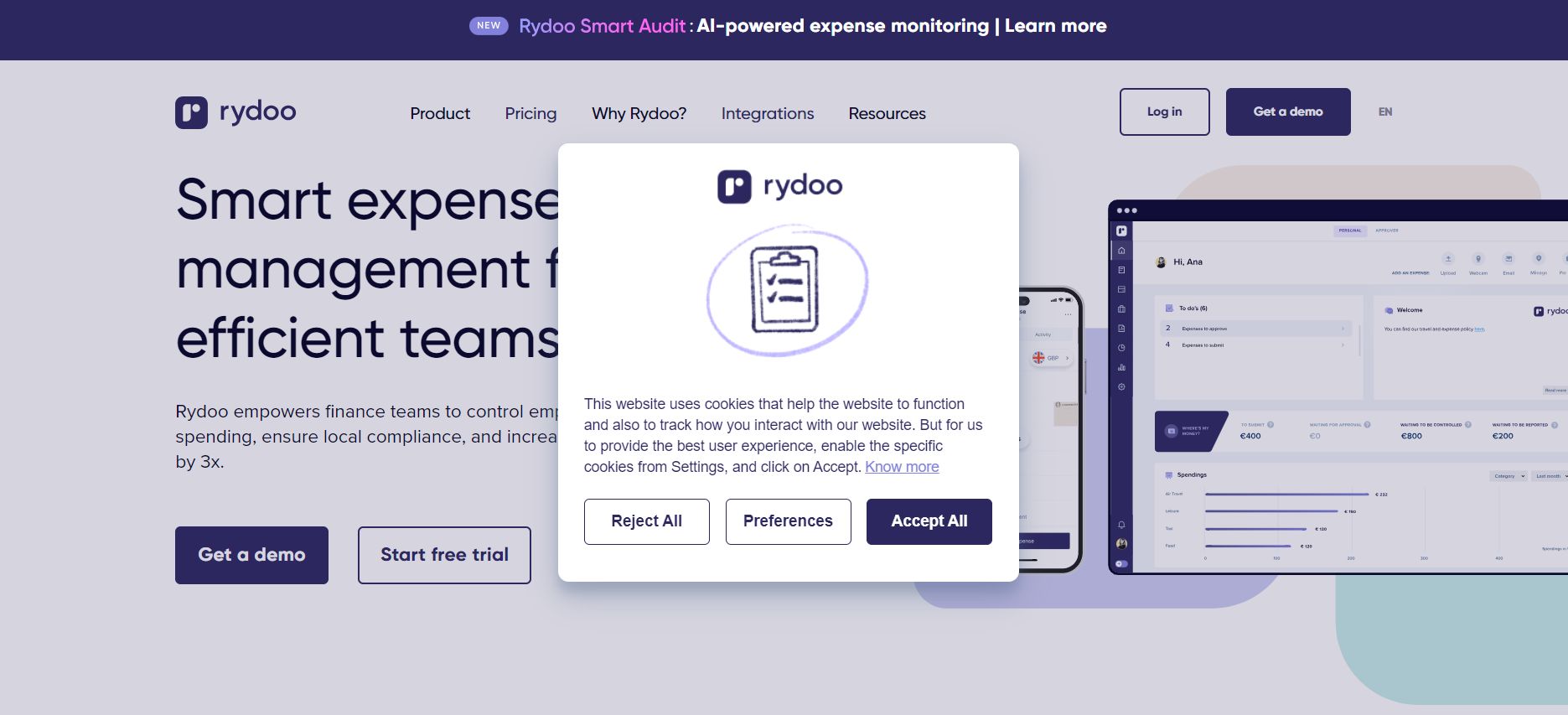Click the help icon beside To Submit
1568x715 pixels.
pyautogui.click(x=1270, y=425)
